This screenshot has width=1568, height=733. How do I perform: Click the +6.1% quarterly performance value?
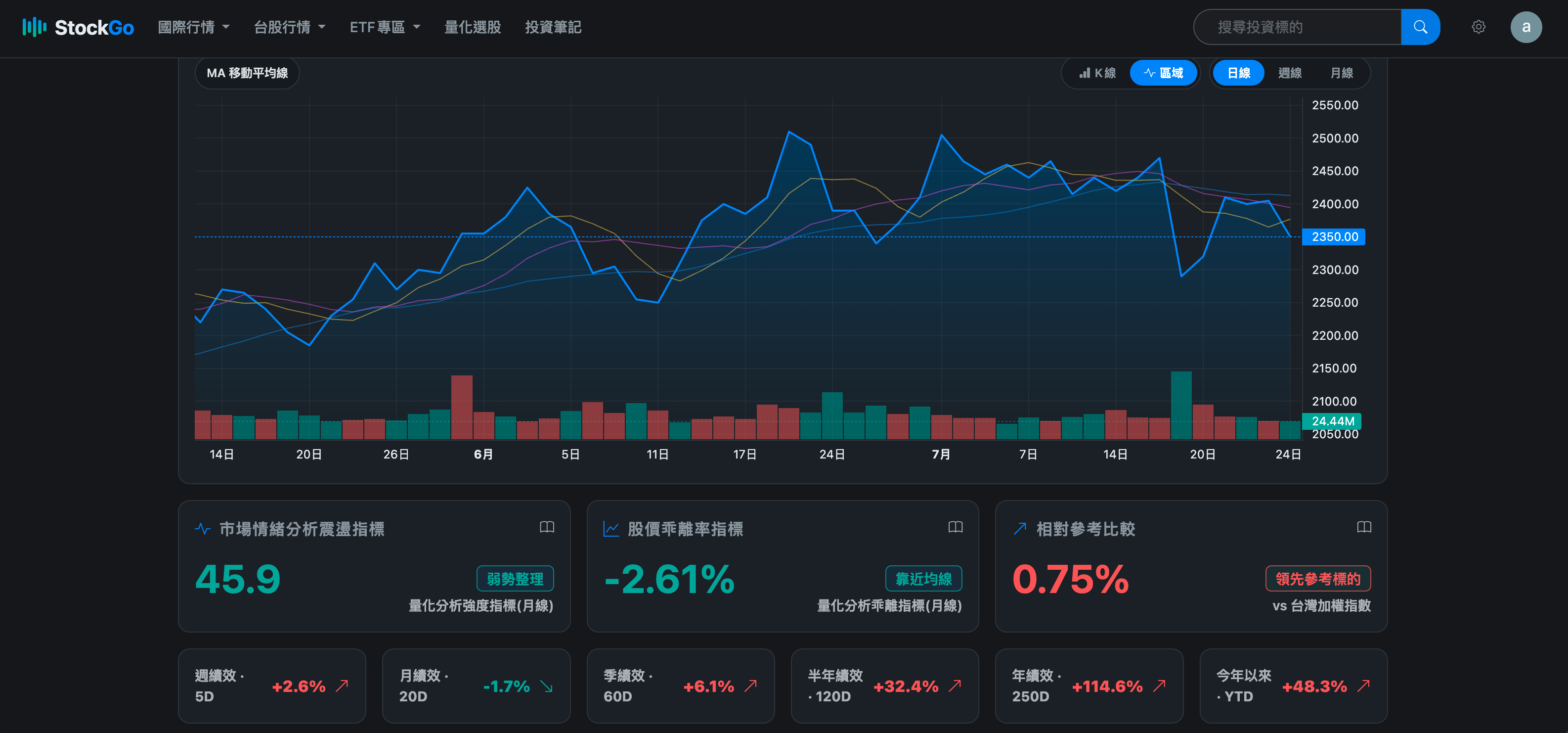click(x=708, y=686)
